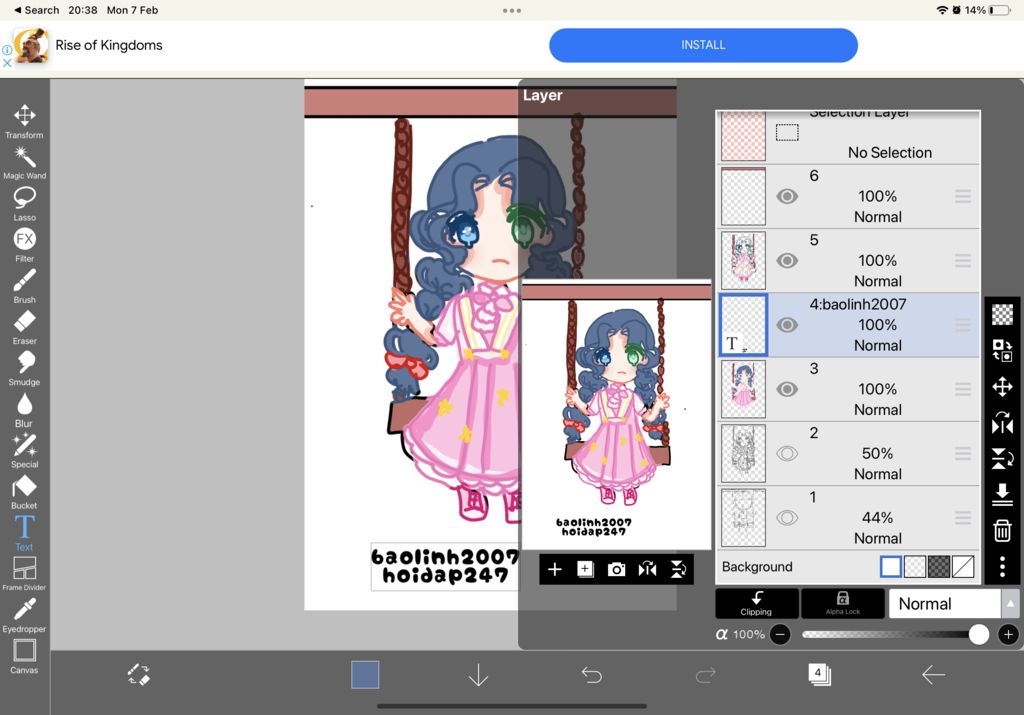
Task: Flip the layer horizontally from the preview toolbar
Action: (x=647, y=569)
